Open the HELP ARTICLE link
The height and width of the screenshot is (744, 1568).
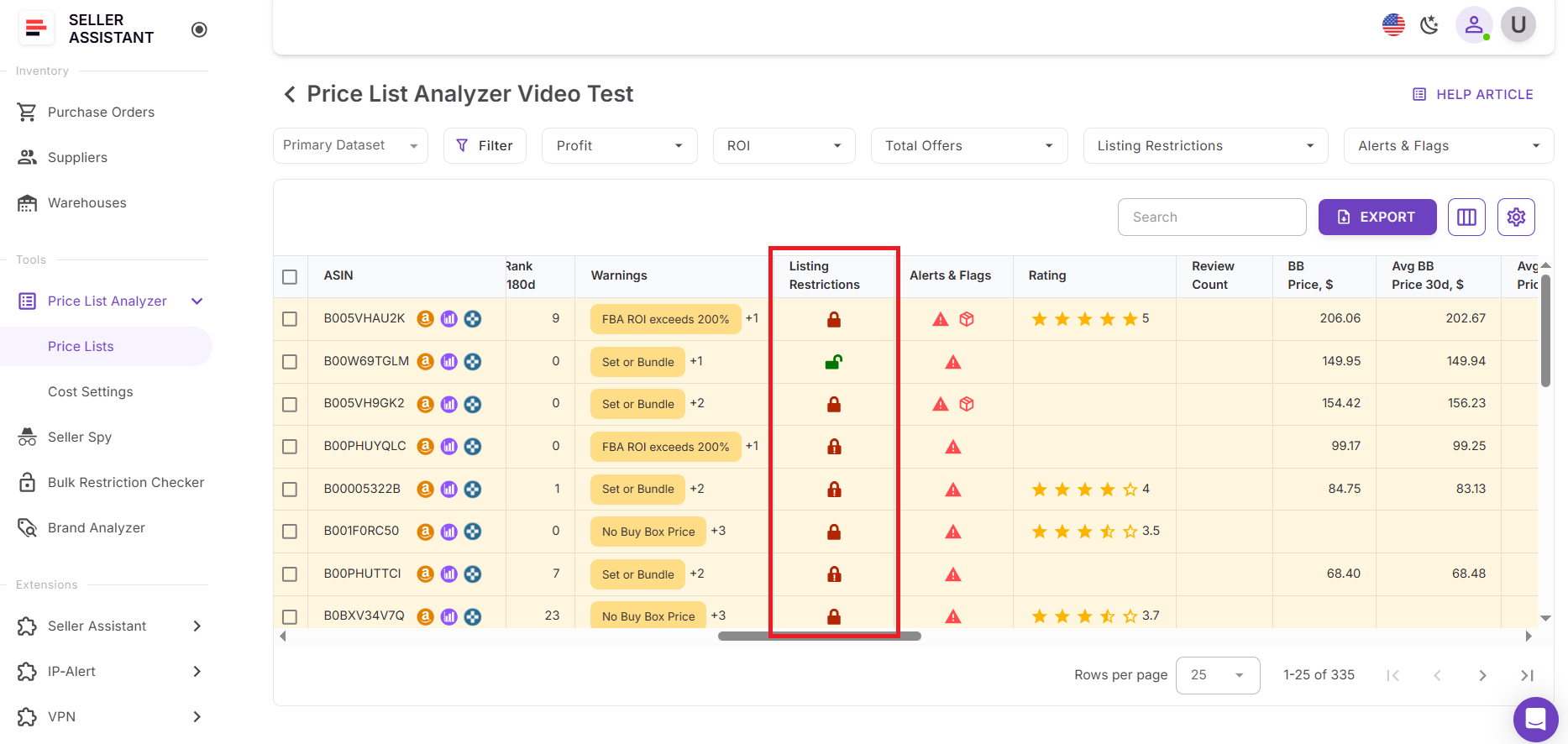click(1473, 95)
